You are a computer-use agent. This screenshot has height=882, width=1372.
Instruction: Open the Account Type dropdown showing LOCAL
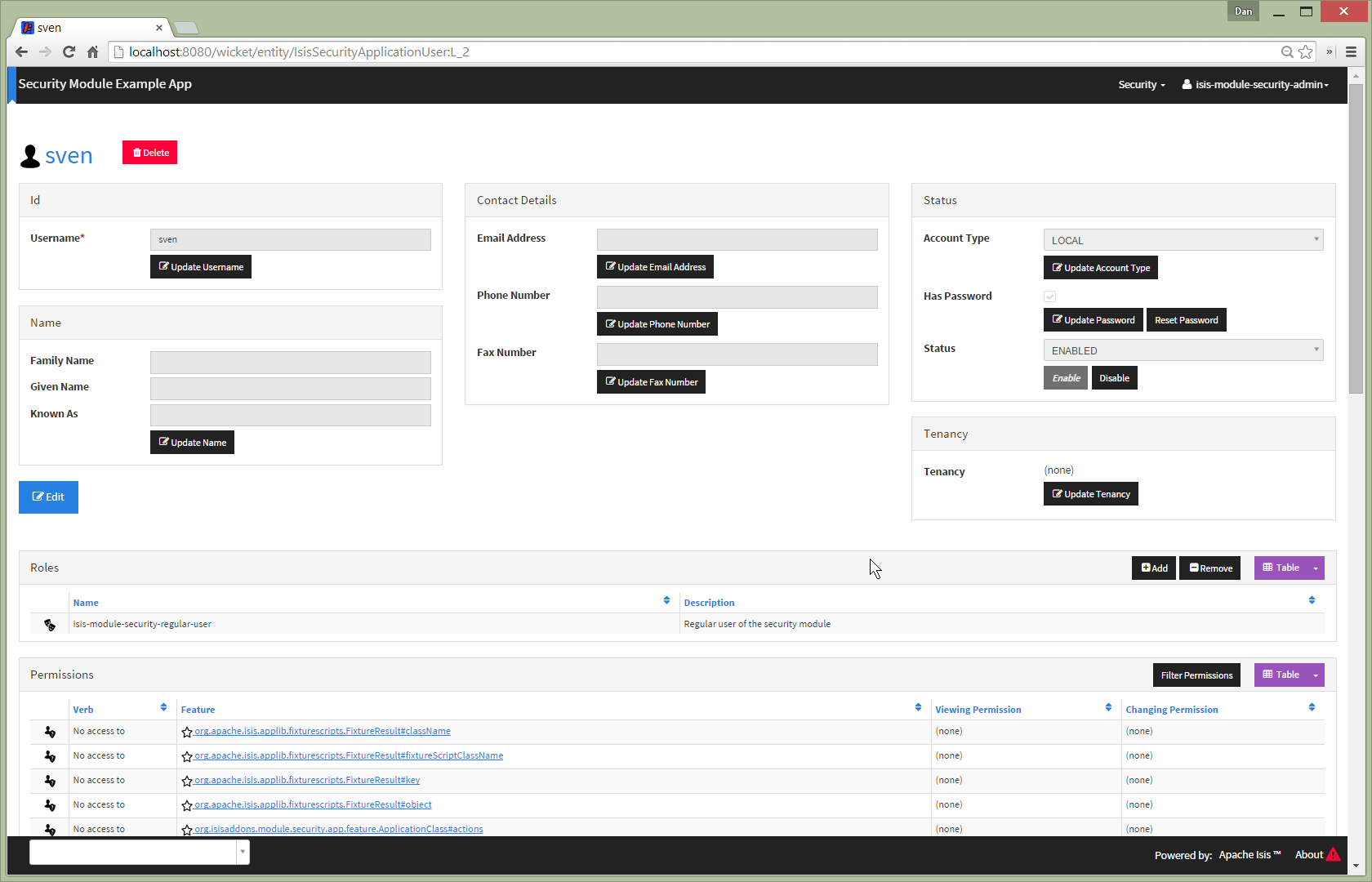tap(1183, 240)
